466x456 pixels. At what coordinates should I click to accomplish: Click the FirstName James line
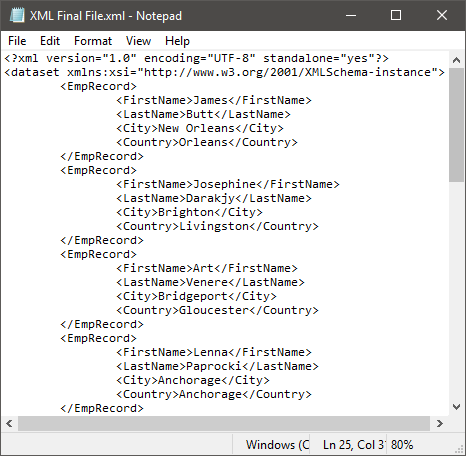(x=214, y=100)
